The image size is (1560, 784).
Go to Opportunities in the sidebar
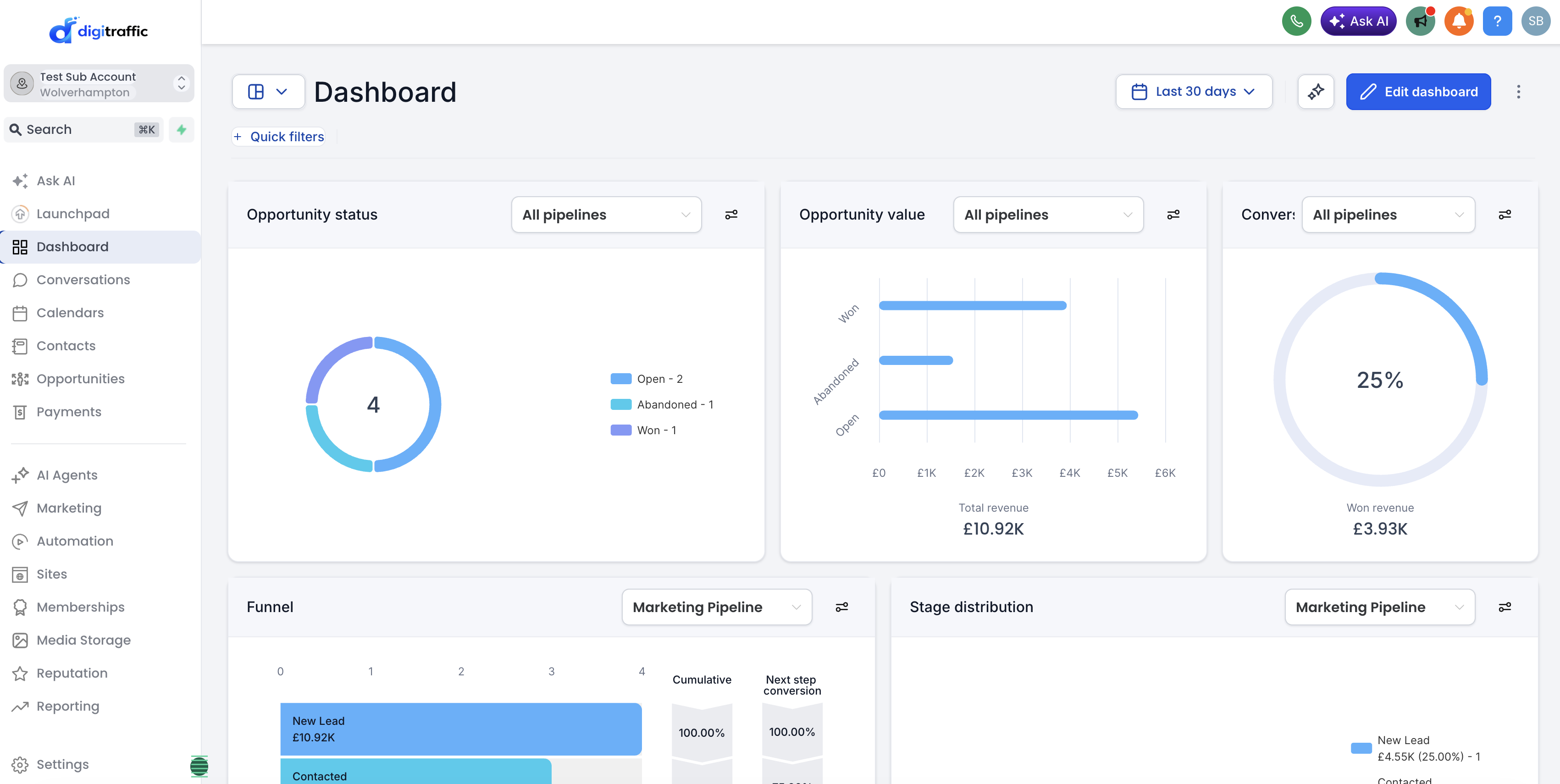[x=100, y=378]
